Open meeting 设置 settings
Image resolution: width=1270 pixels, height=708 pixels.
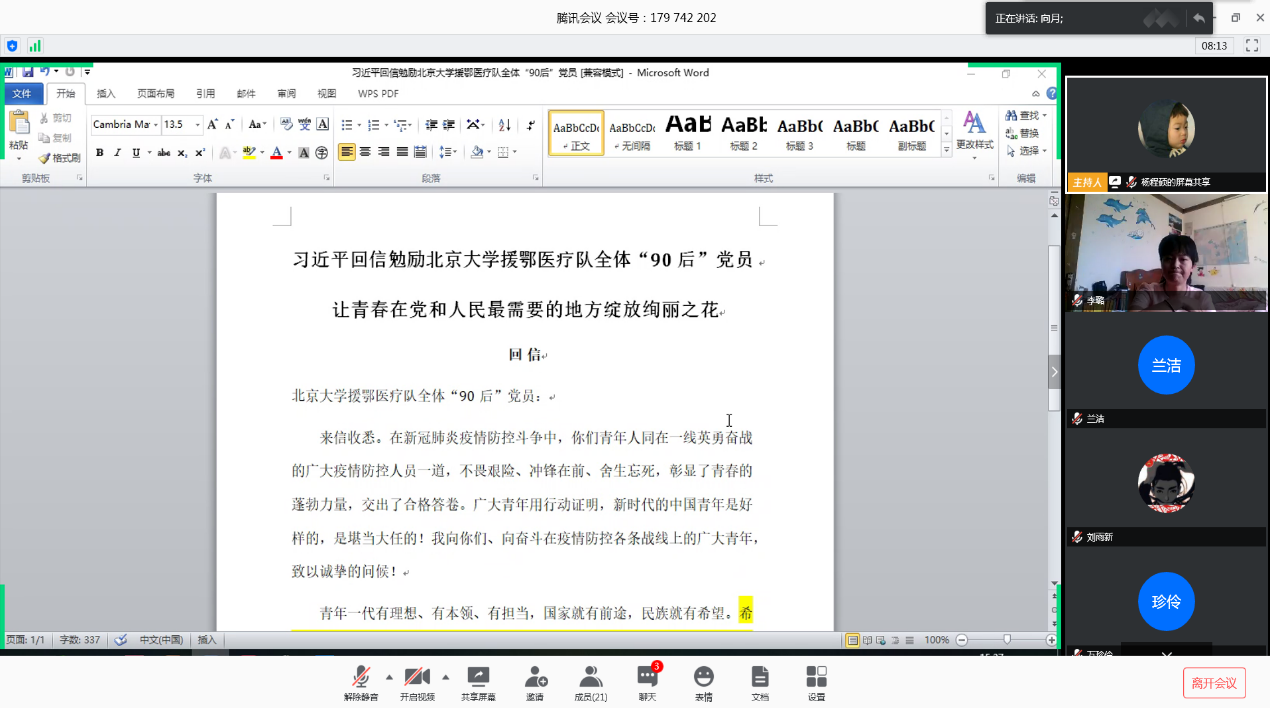coord(816,682)
